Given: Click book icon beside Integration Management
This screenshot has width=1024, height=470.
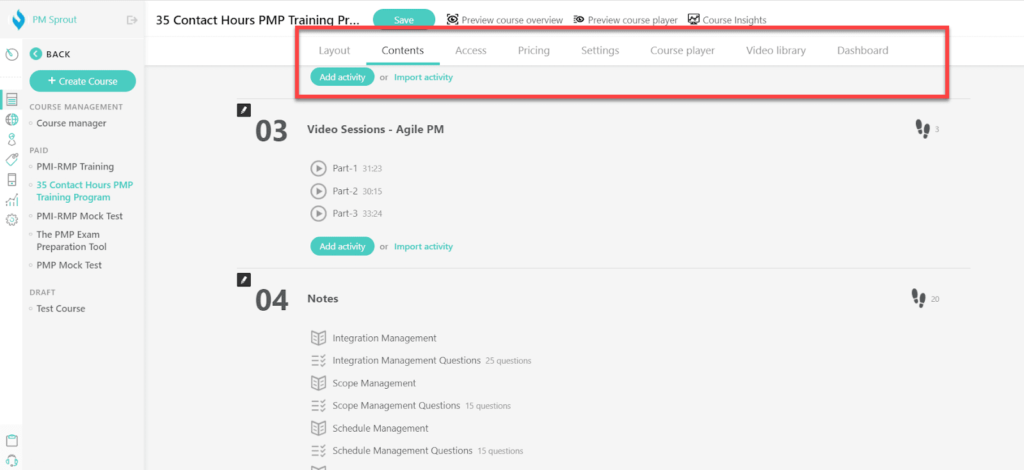Looking at the screenshot, I should [318, 338].
